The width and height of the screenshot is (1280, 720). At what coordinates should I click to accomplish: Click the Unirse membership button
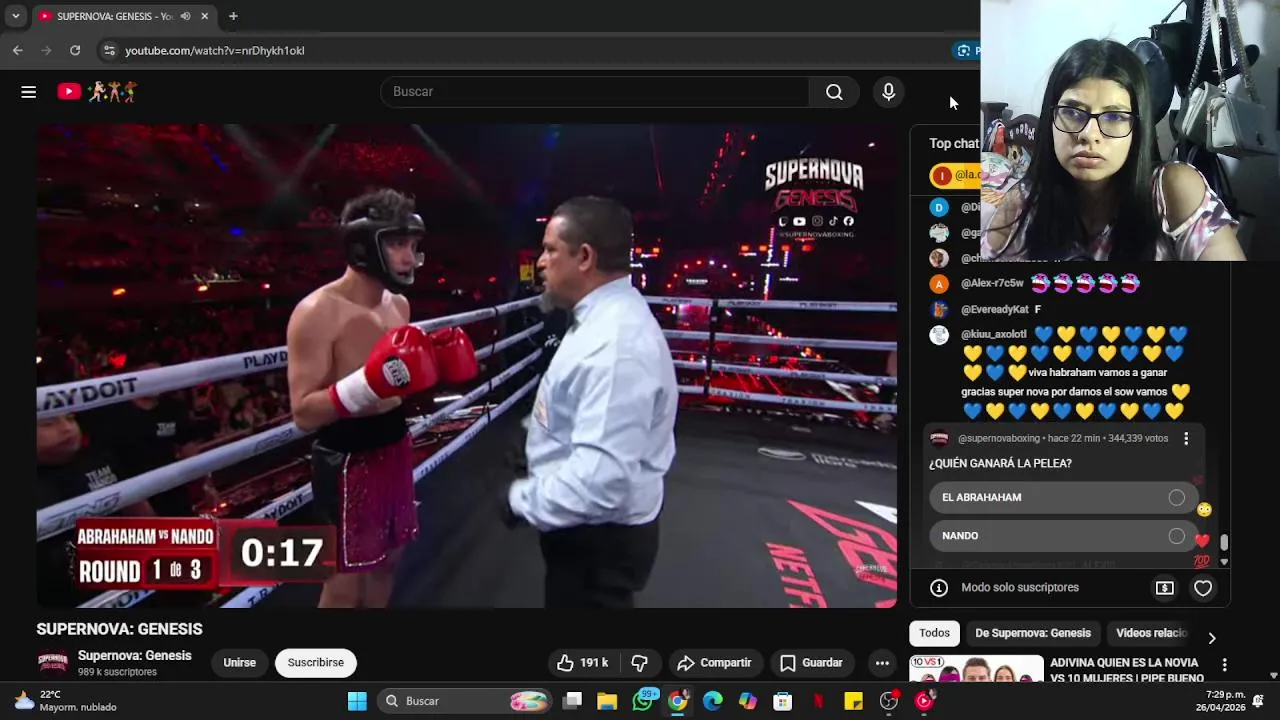pyautogui.click(x=239, y=663)
